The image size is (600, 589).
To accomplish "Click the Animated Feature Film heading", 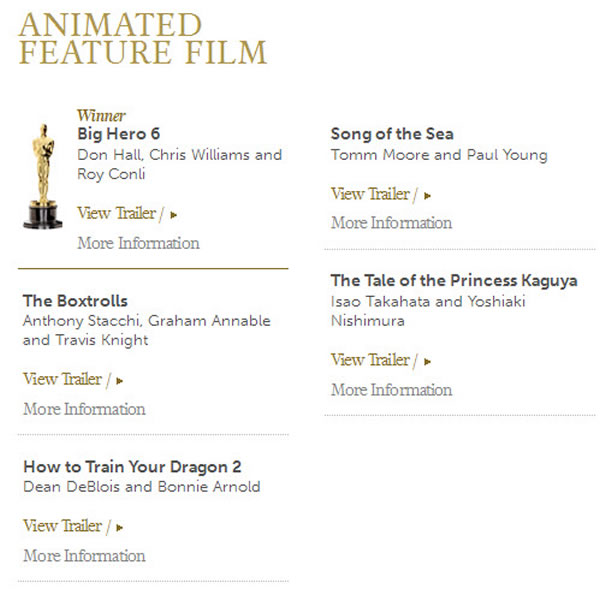I will pos(143,38).
